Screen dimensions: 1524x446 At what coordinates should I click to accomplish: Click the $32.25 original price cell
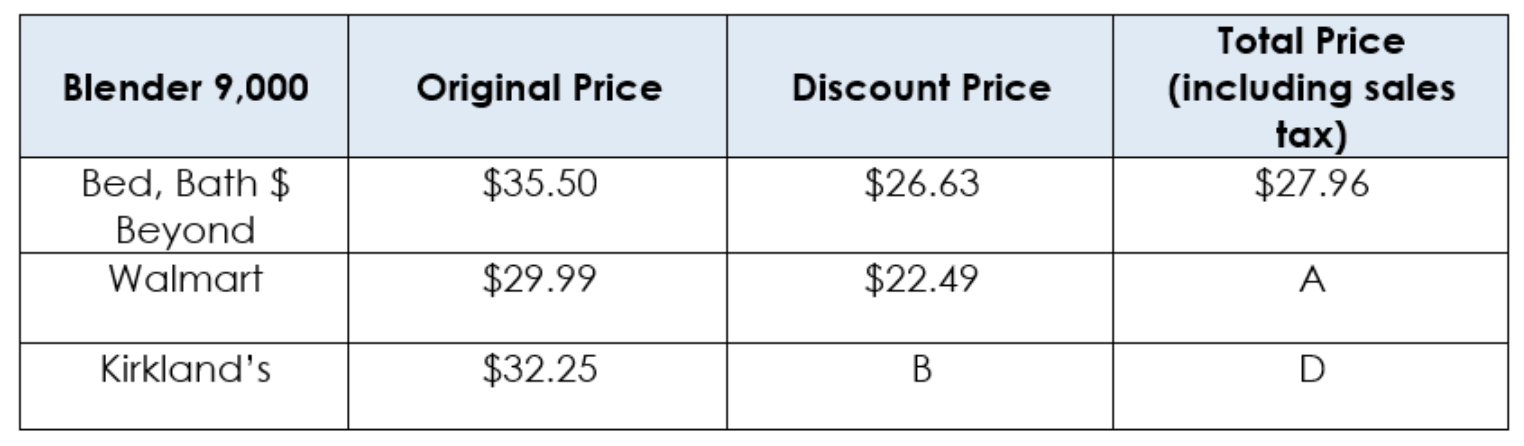pos(539,369)
